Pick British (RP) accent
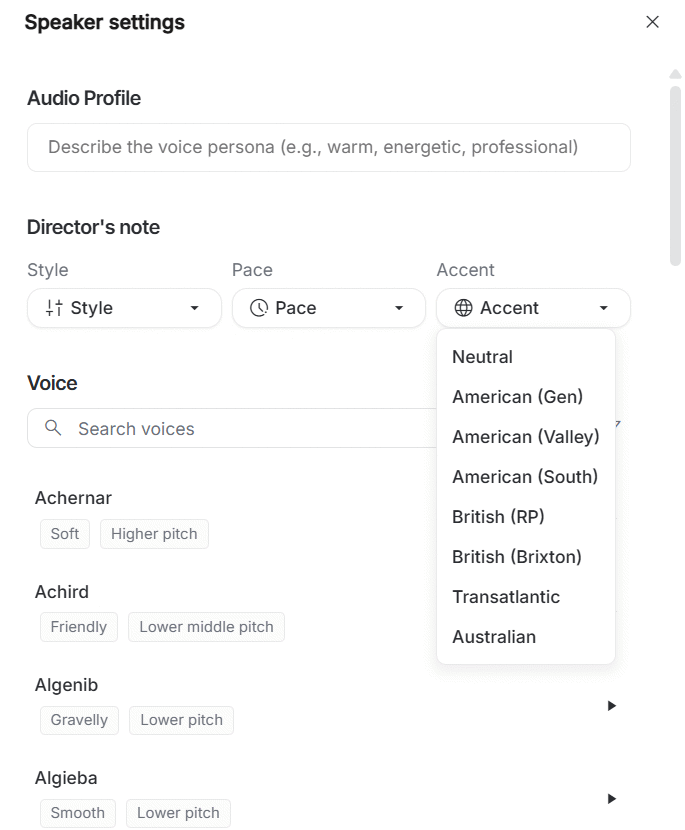Viewport: 685px width, 830px height. pos(498,517)
